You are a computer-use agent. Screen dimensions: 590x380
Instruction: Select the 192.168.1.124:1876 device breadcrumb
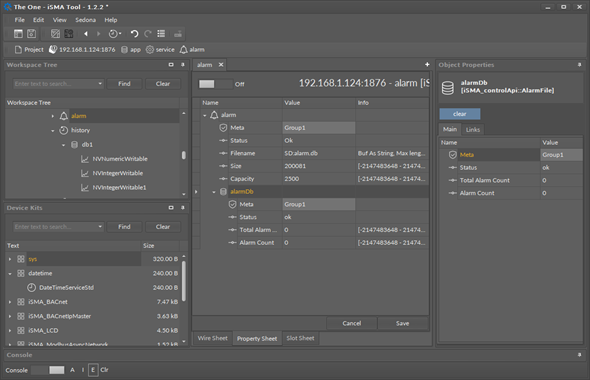[x=82, y=50]
